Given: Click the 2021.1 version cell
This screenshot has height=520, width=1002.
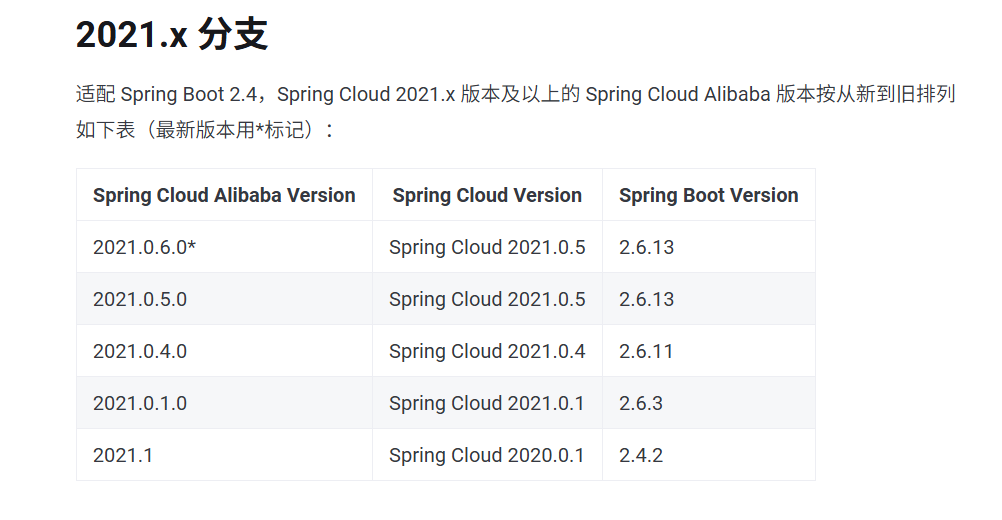Looking at the screenshot, I should pyautogui.click(x=123, y=455).
